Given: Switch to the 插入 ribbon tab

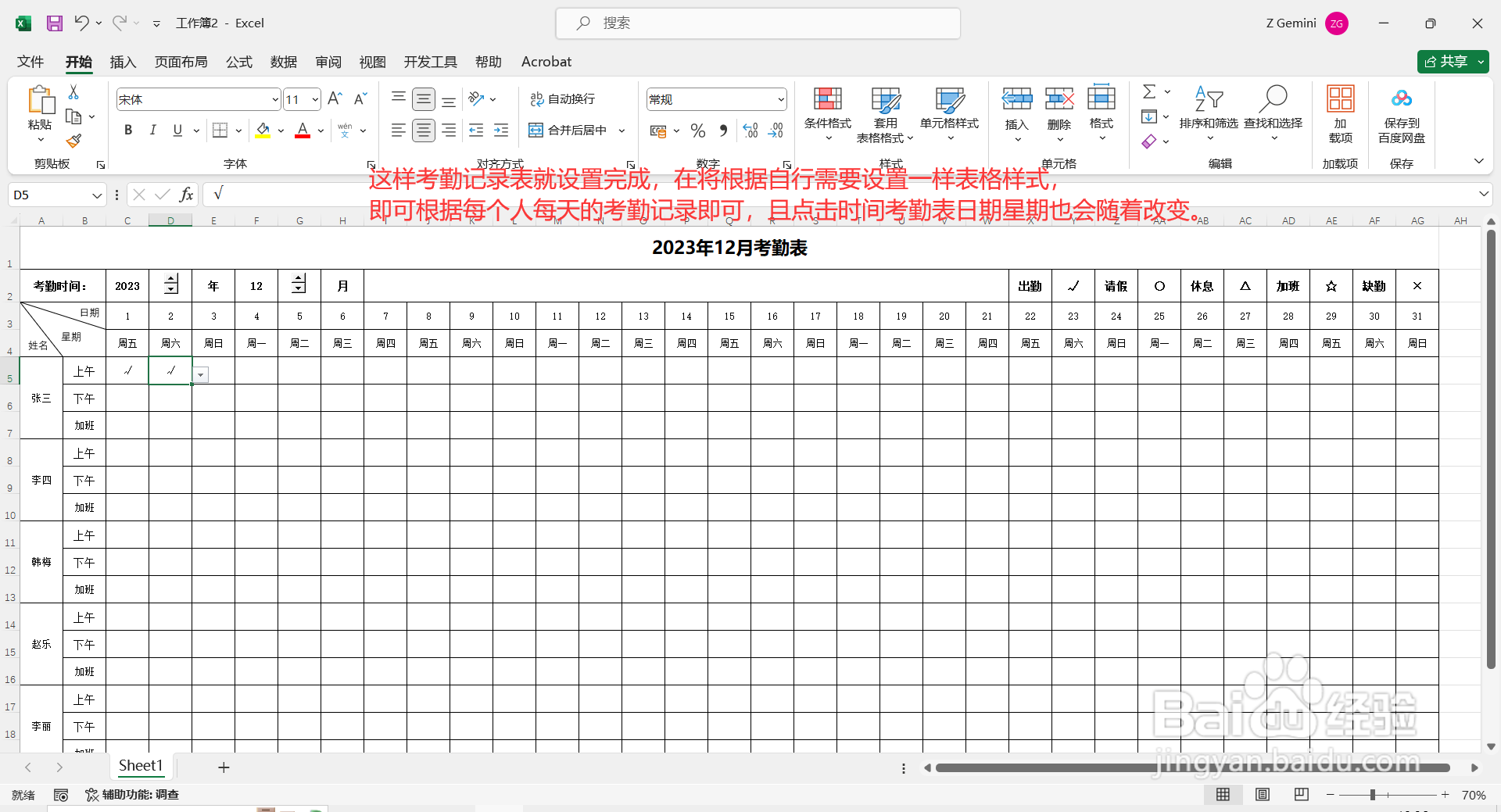Looking at the screenshot, I should click(x=122, y=62).
